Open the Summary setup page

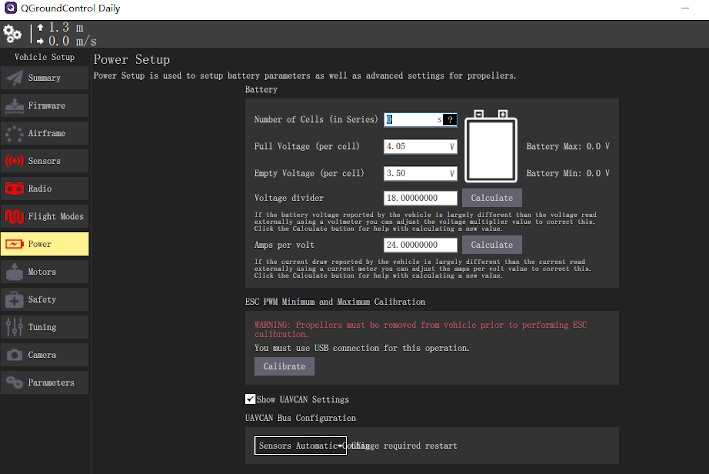pyautogui.click(x=45, y=78)
